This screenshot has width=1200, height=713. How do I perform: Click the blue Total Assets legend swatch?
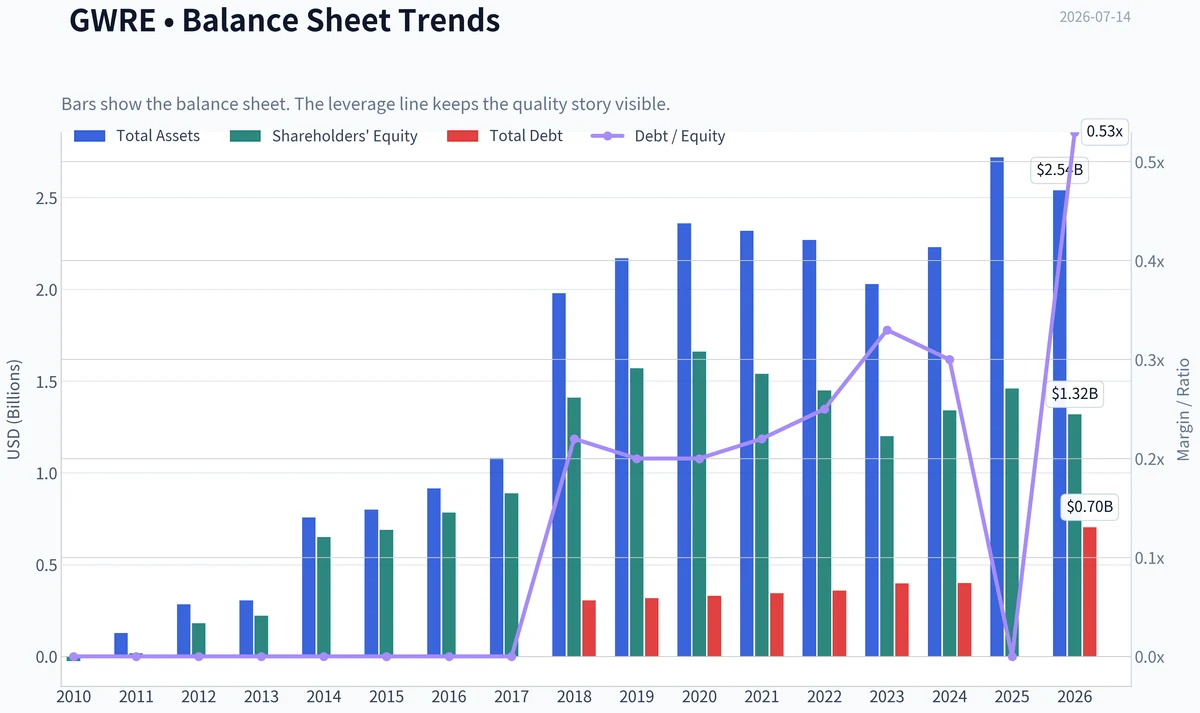click(x=90, y=136)
